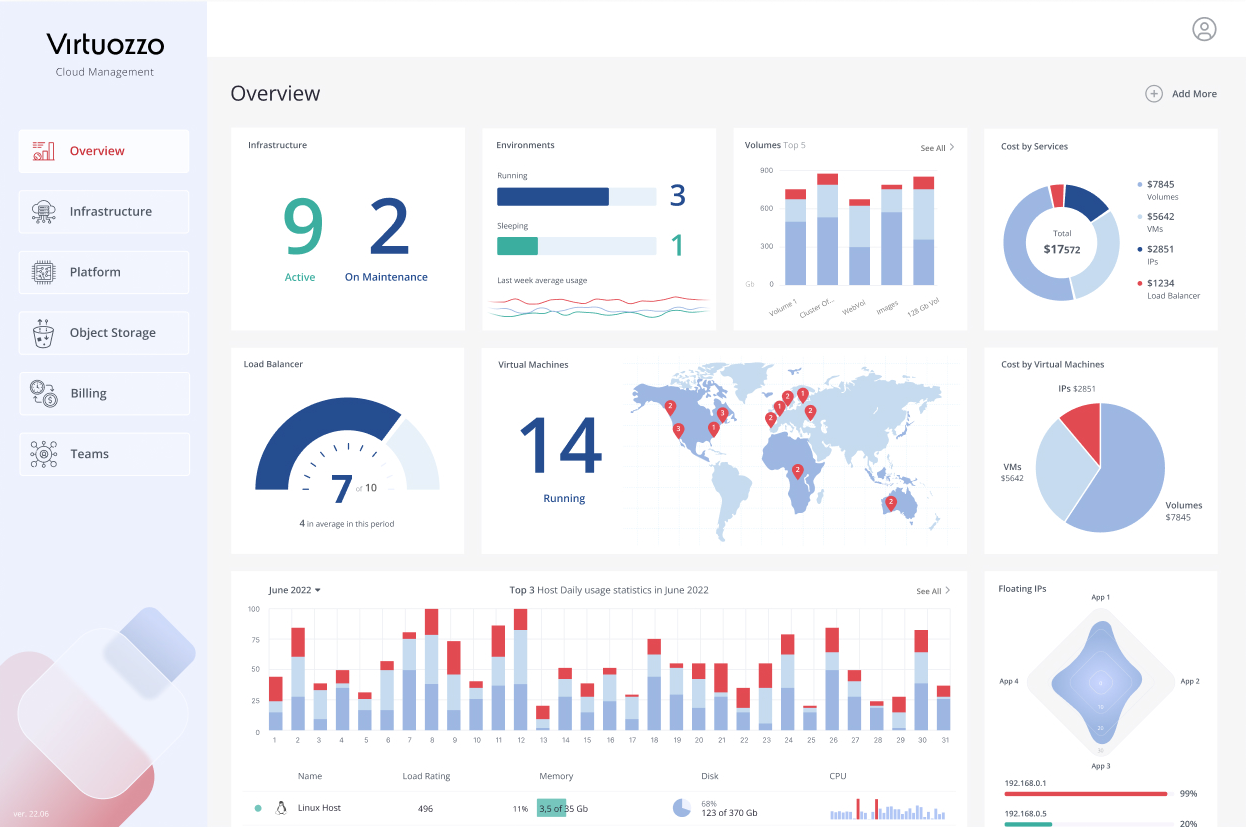The image size is (1246, 827).
Task: Click the Running environments progress bar
Action: 576,197
